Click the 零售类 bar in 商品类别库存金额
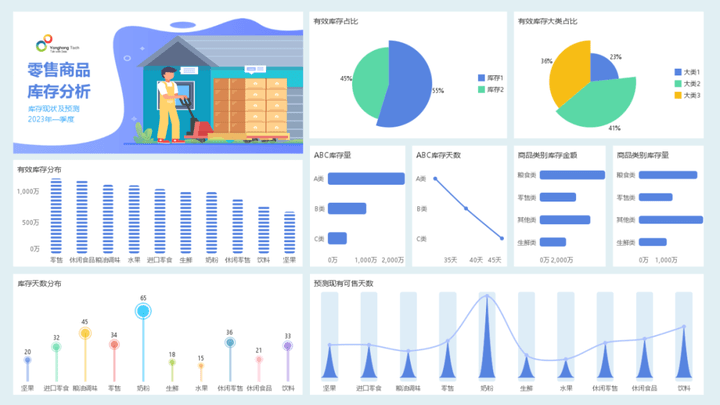 (558, 197)
